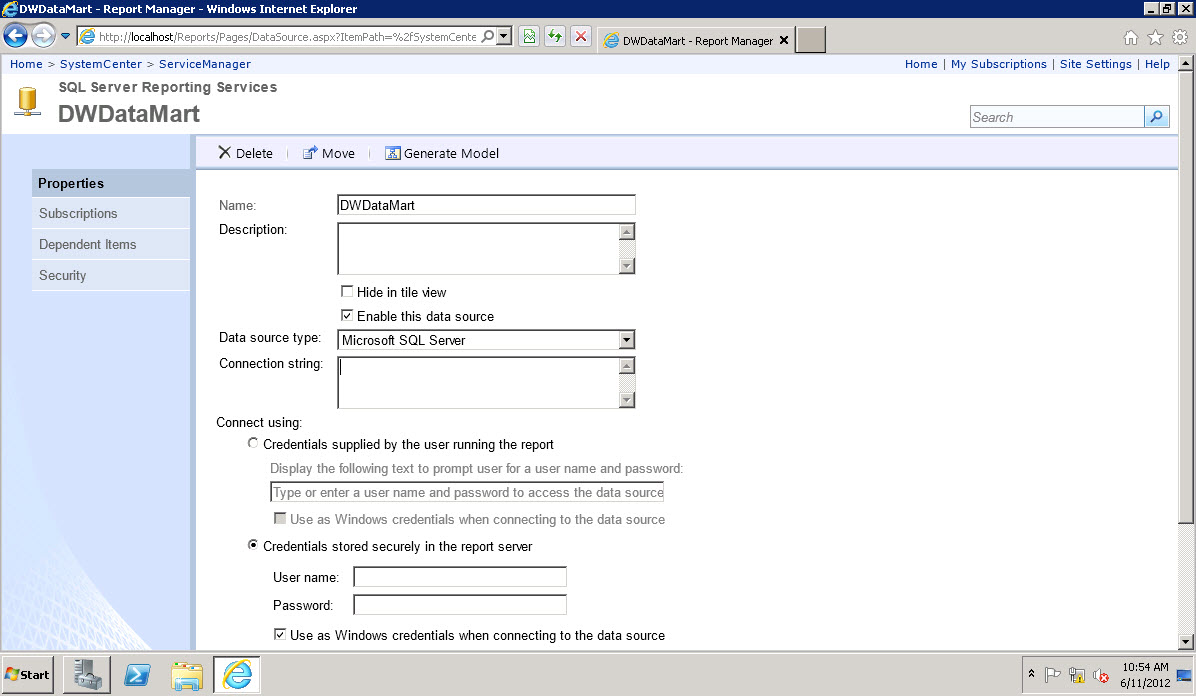Click the red Stop loading icon
The width and height of the screenshot is (1196, 696).
(580, 36)
